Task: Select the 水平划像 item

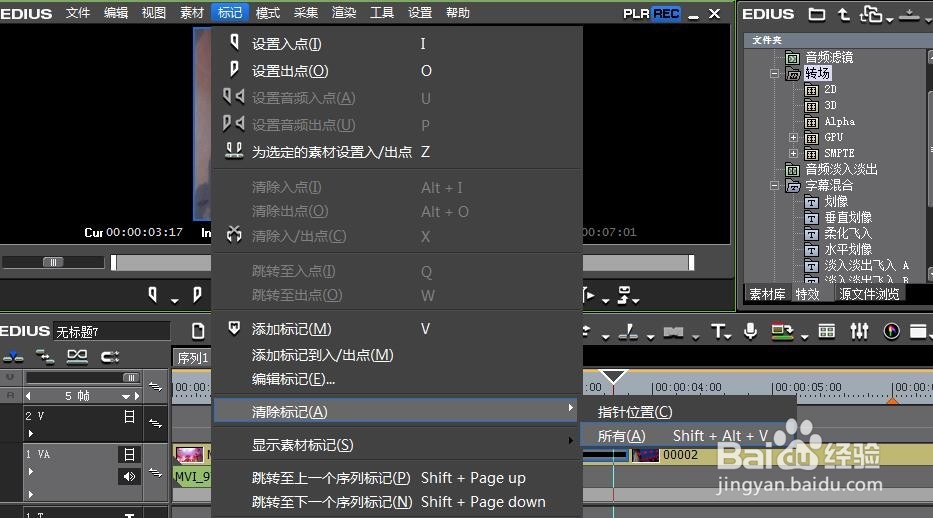Action: (847, 249)
